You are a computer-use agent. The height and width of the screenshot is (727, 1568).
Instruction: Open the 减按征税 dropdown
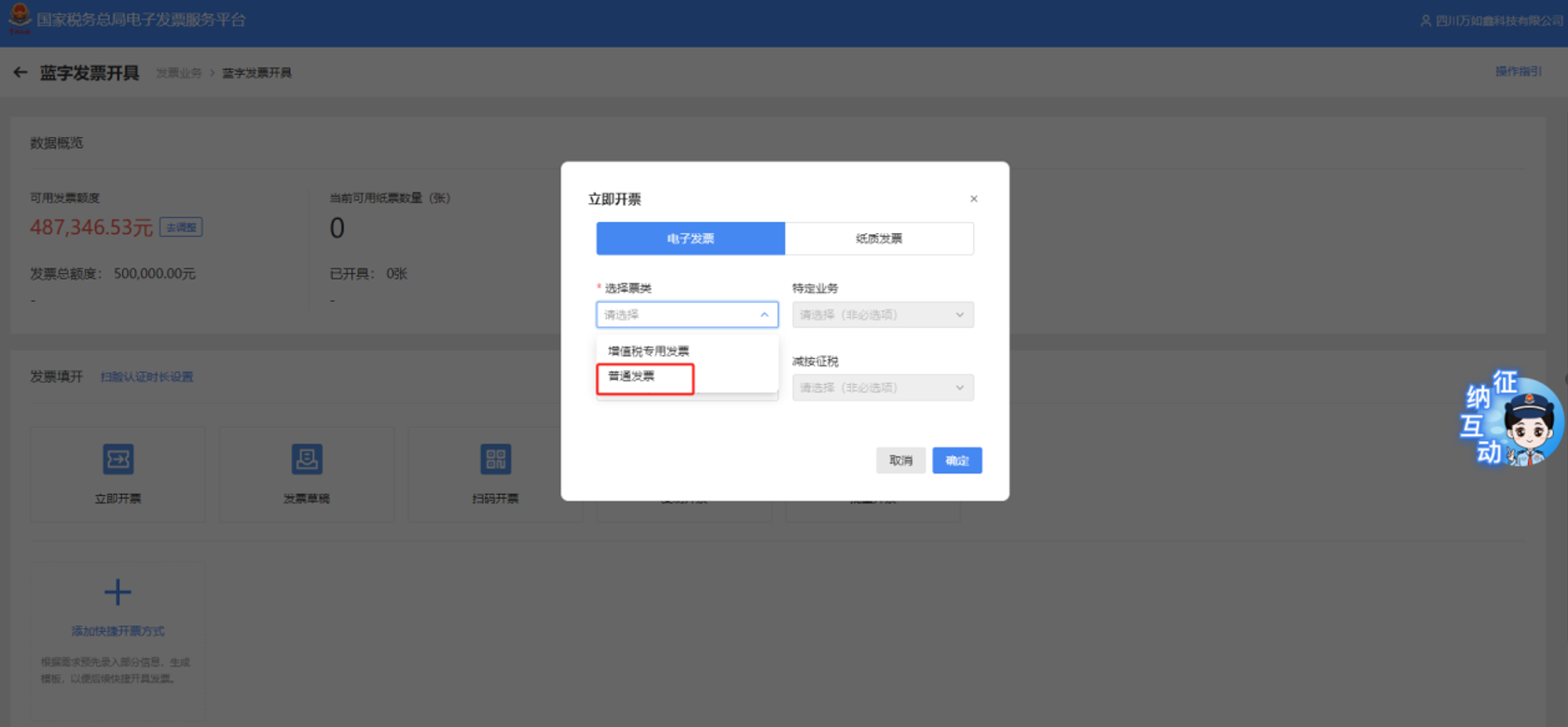tap(883, 388)
